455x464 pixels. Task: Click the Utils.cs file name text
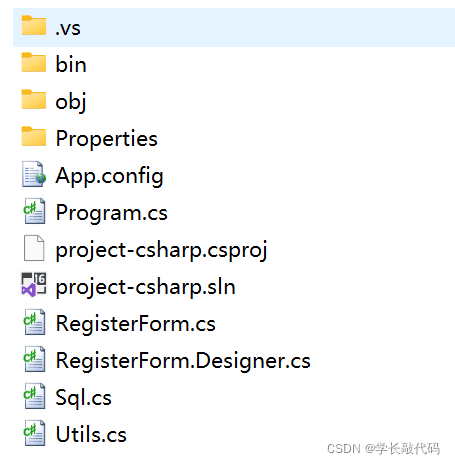pyautogui.click(x=91, y=434)
